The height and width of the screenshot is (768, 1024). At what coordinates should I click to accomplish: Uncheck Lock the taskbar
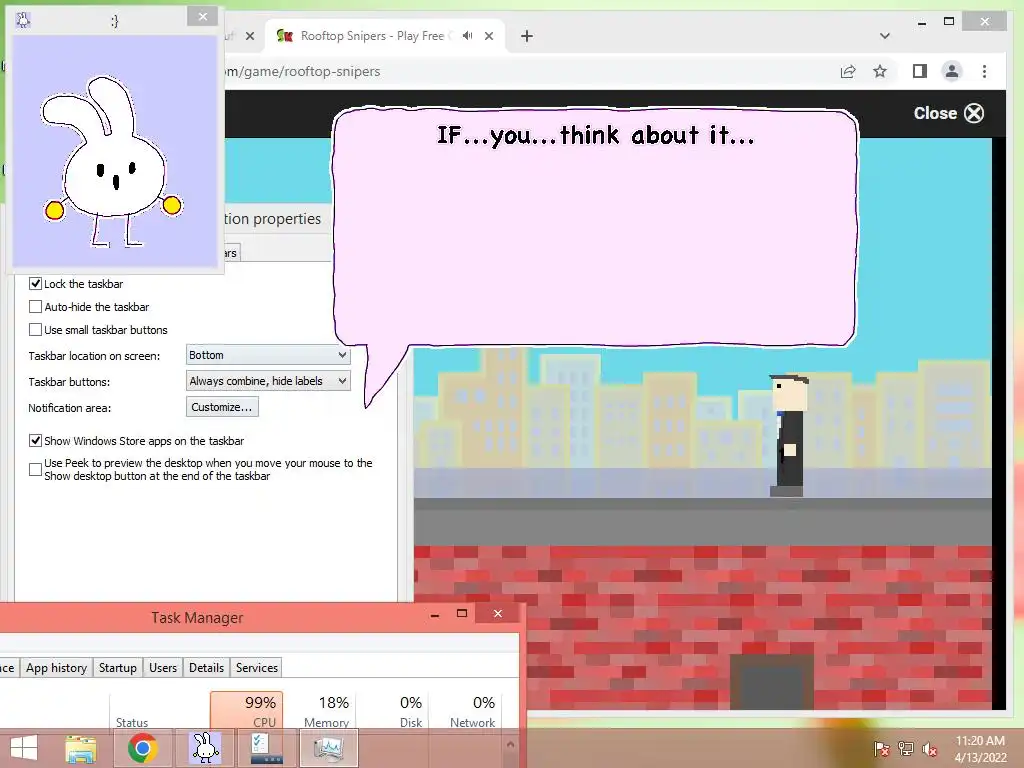pos(35,283)
